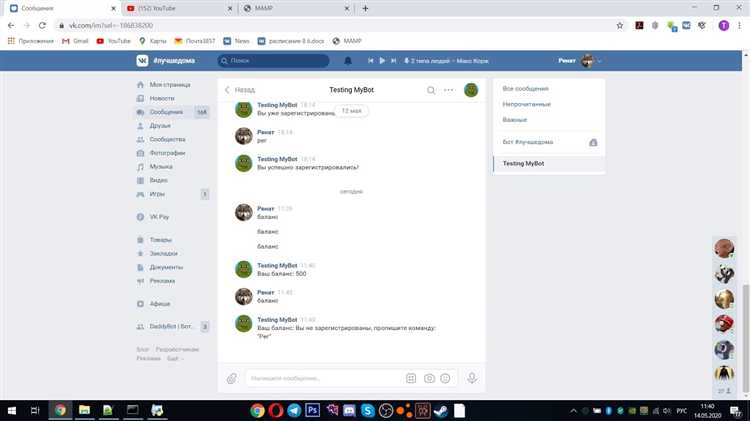Open the News bookmark
The width and height of the screenshot is (750, 421).
[x=237, y=41]
